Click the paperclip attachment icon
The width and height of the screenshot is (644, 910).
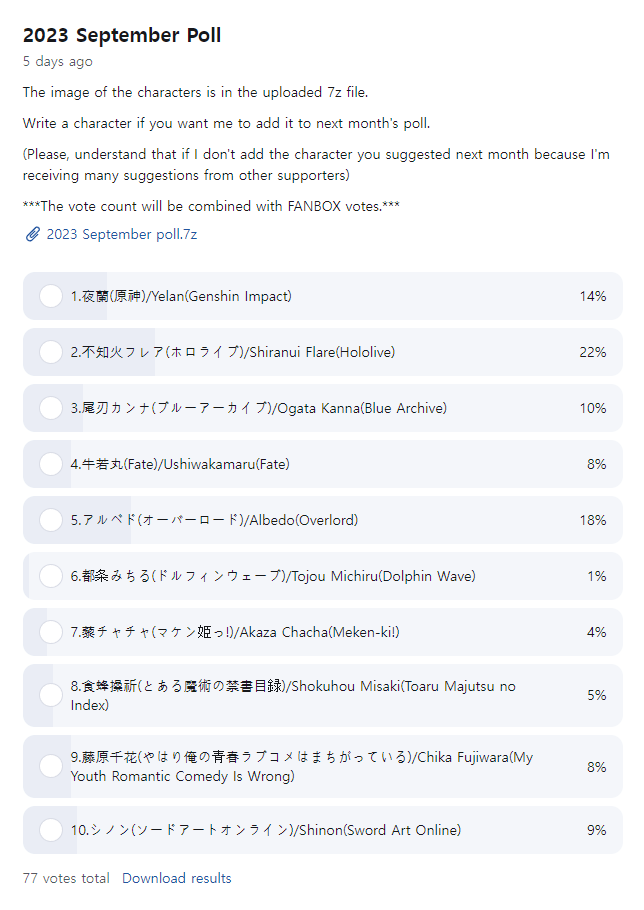pyautogui.click(x=33, y=234)
